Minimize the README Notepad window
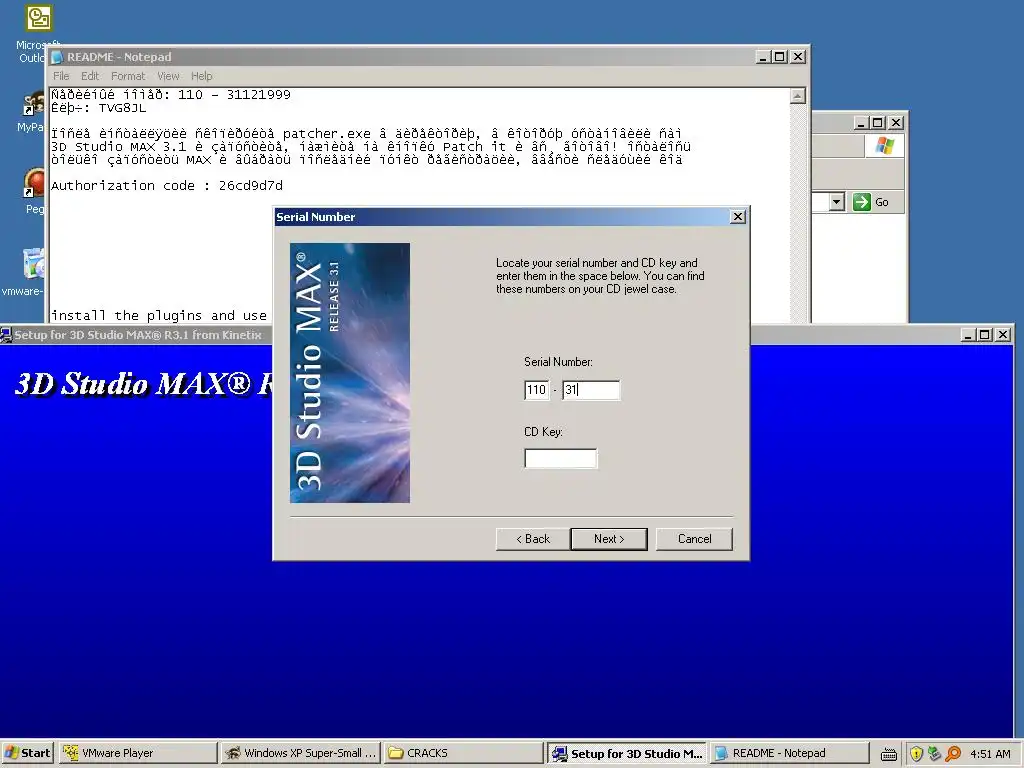This screenshot has width=1024, height=768. [x=762, y=57]
